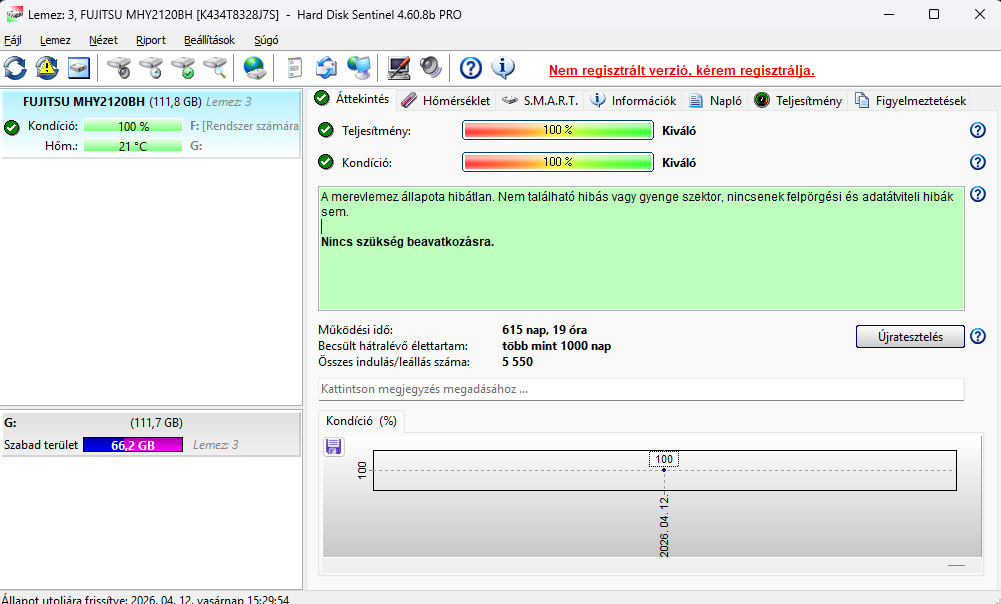
Task: Click the Teljesítmény 100 % gradient bar
Action: pos(558,130)
